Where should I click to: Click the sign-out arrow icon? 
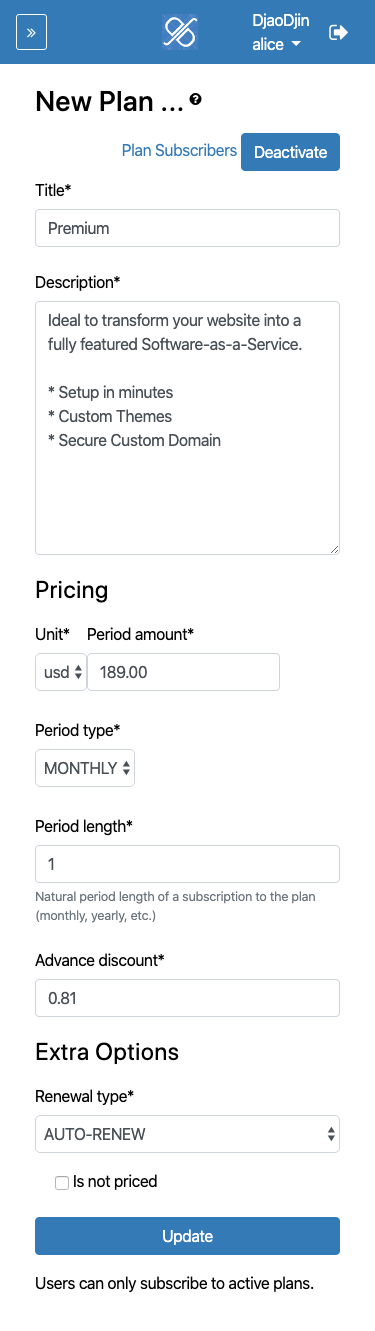(338, 32)
